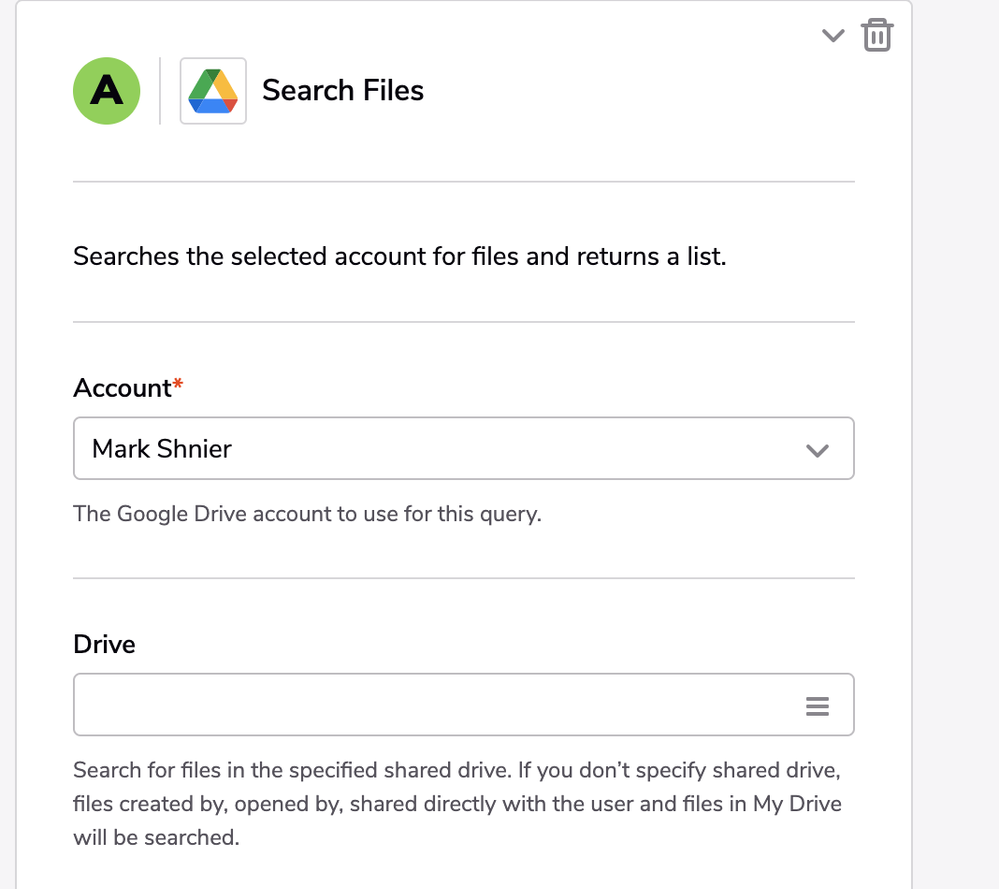Viewport: 999px width, 889px height.
Task: Click the green step A badge
Action: pos(106,90)
